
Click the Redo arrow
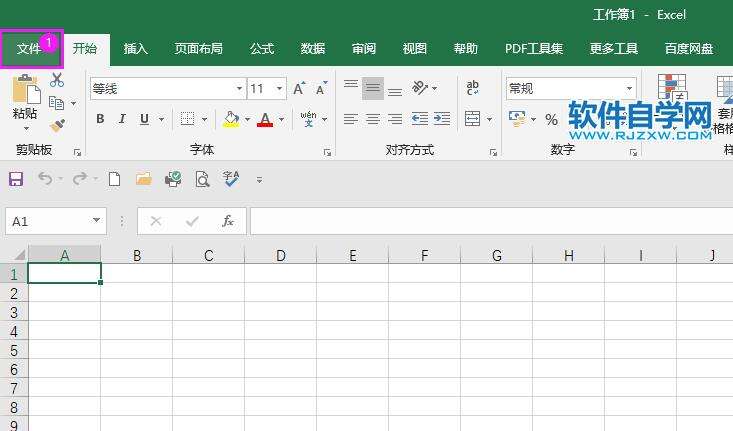[x=80, y=179]
